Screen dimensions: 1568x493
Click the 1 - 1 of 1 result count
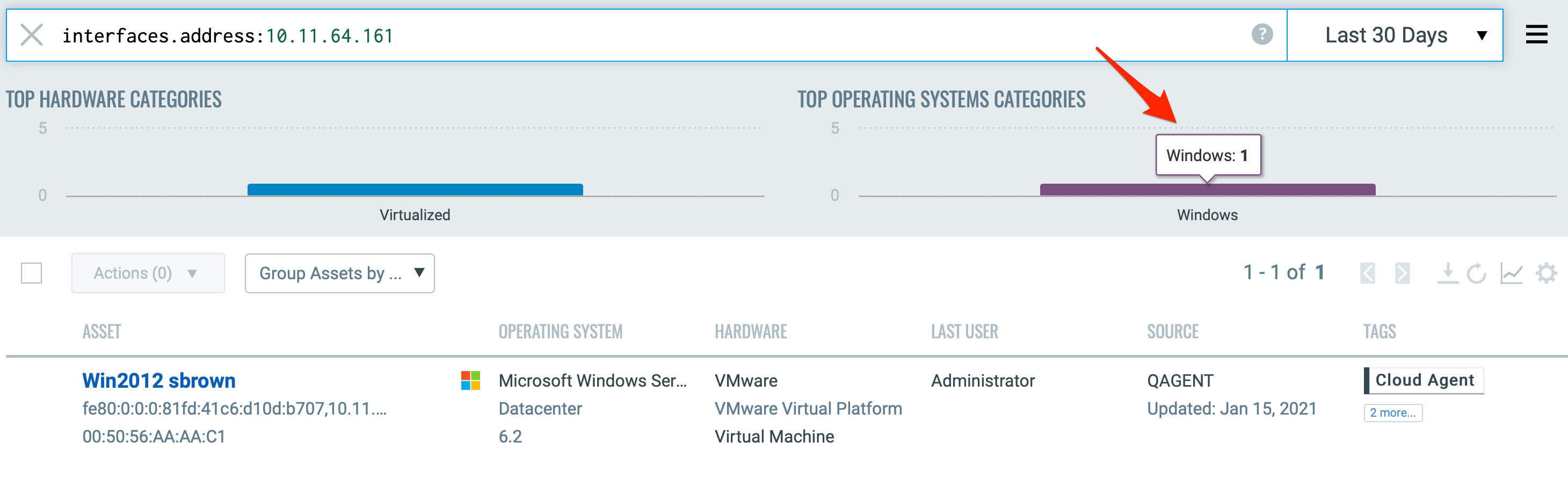pos(1284,272)
